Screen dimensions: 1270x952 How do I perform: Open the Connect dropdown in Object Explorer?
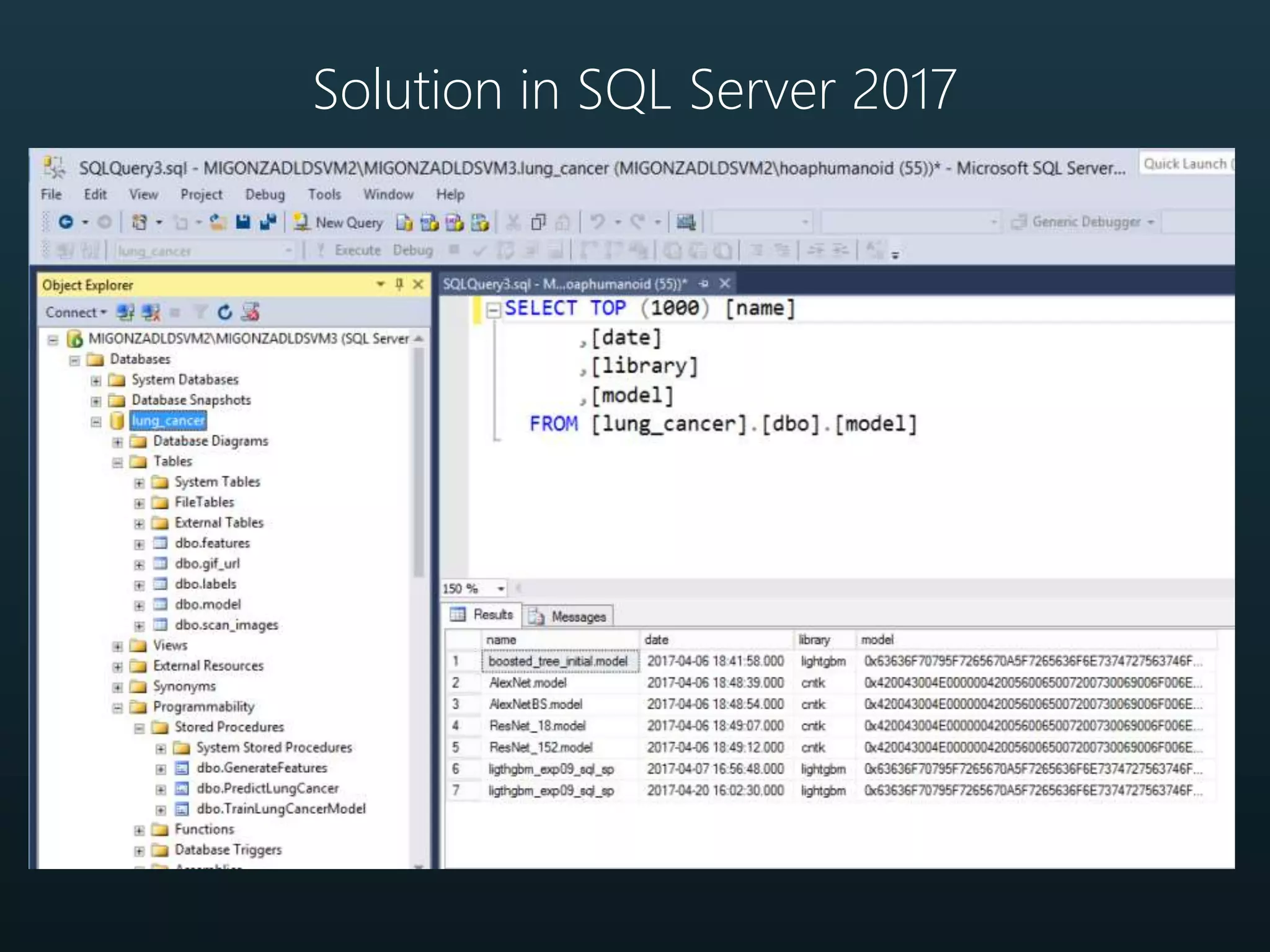point(76,312)
